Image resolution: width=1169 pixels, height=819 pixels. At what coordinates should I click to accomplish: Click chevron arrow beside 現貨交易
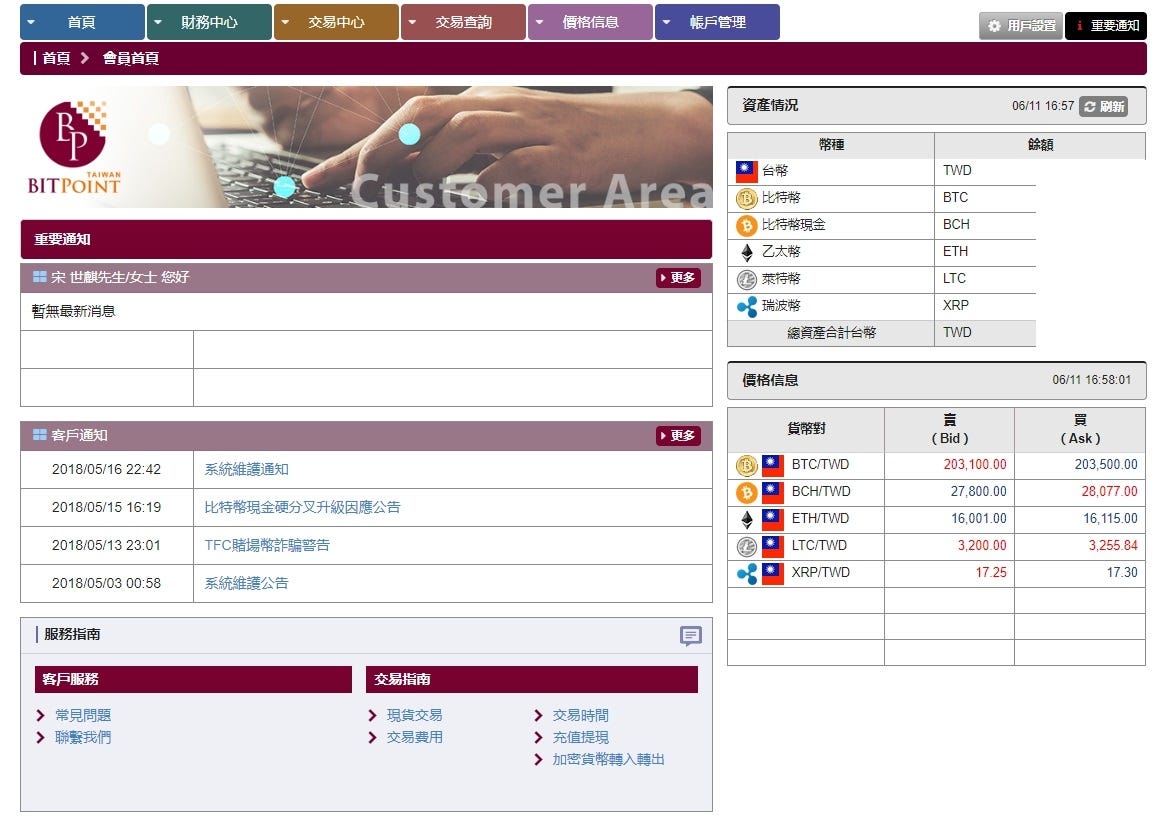372,715
